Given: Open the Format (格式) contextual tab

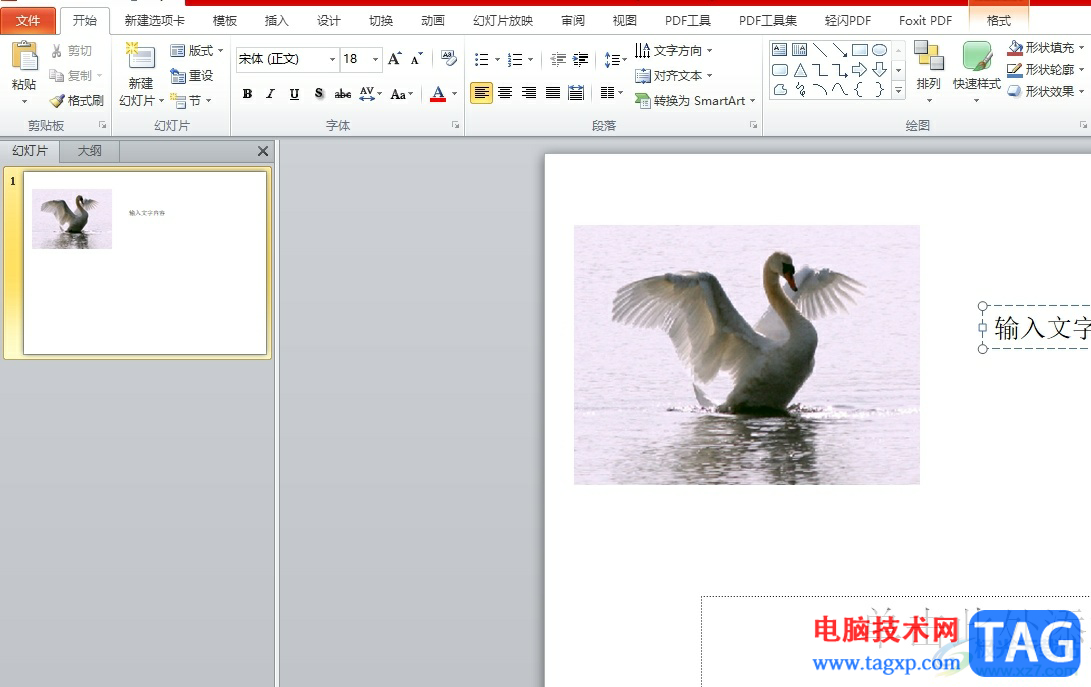Looking at the screenshot, I should pyautogui.click(x=998, y=21).
